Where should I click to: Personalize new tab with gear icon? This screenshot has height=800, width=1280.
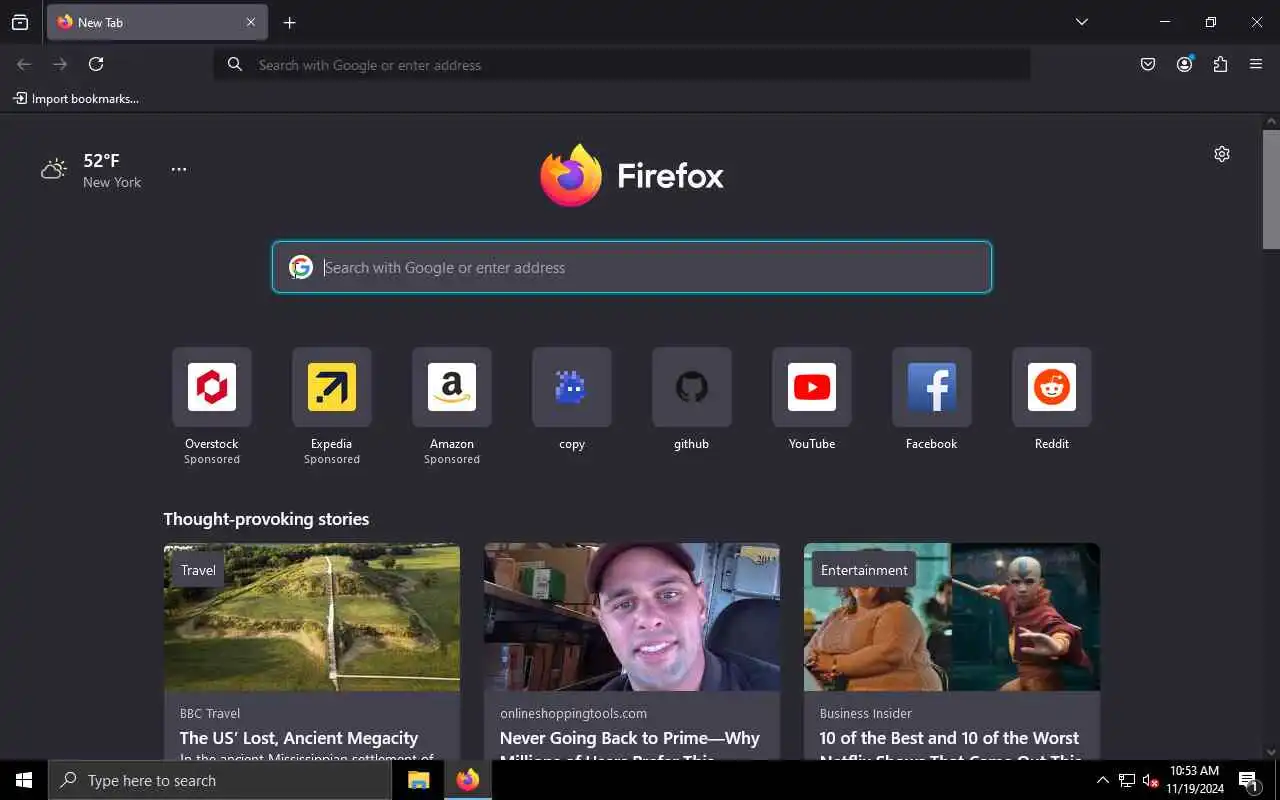coord(1222,154)
